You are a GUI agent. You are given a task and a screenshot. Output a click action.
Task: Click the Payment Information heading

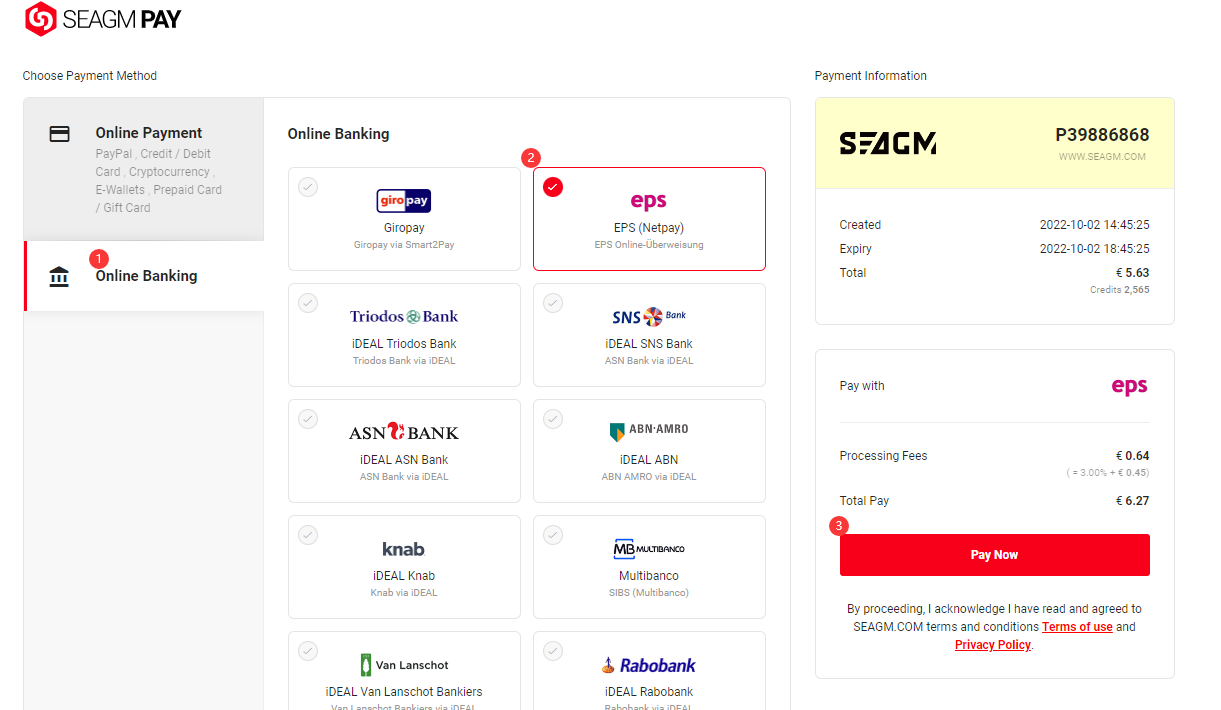pyautogui.click(x=871, y=76)
